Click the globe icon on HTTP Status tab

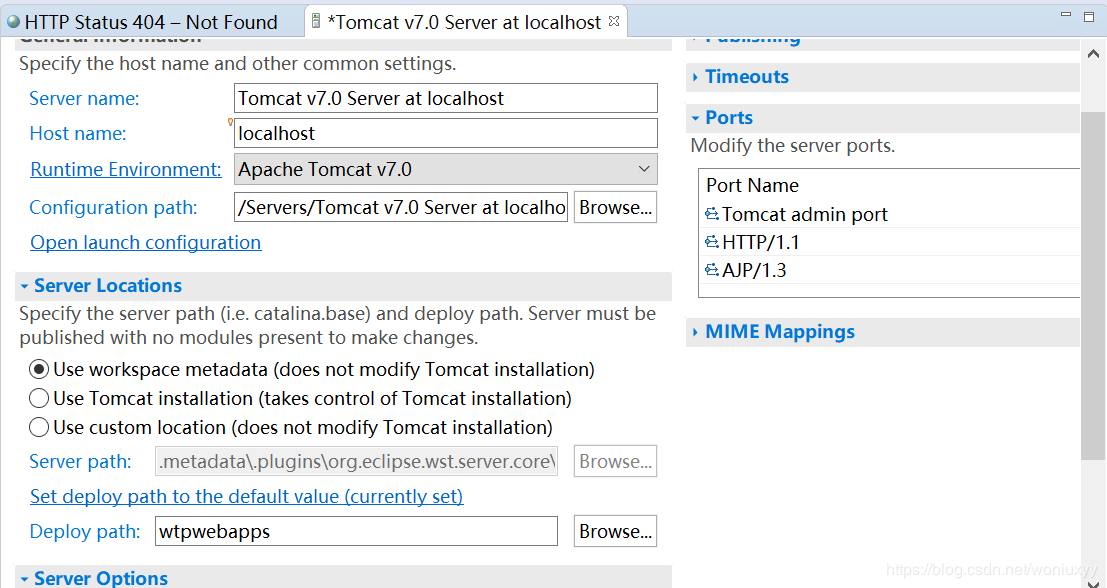[13, 22]
